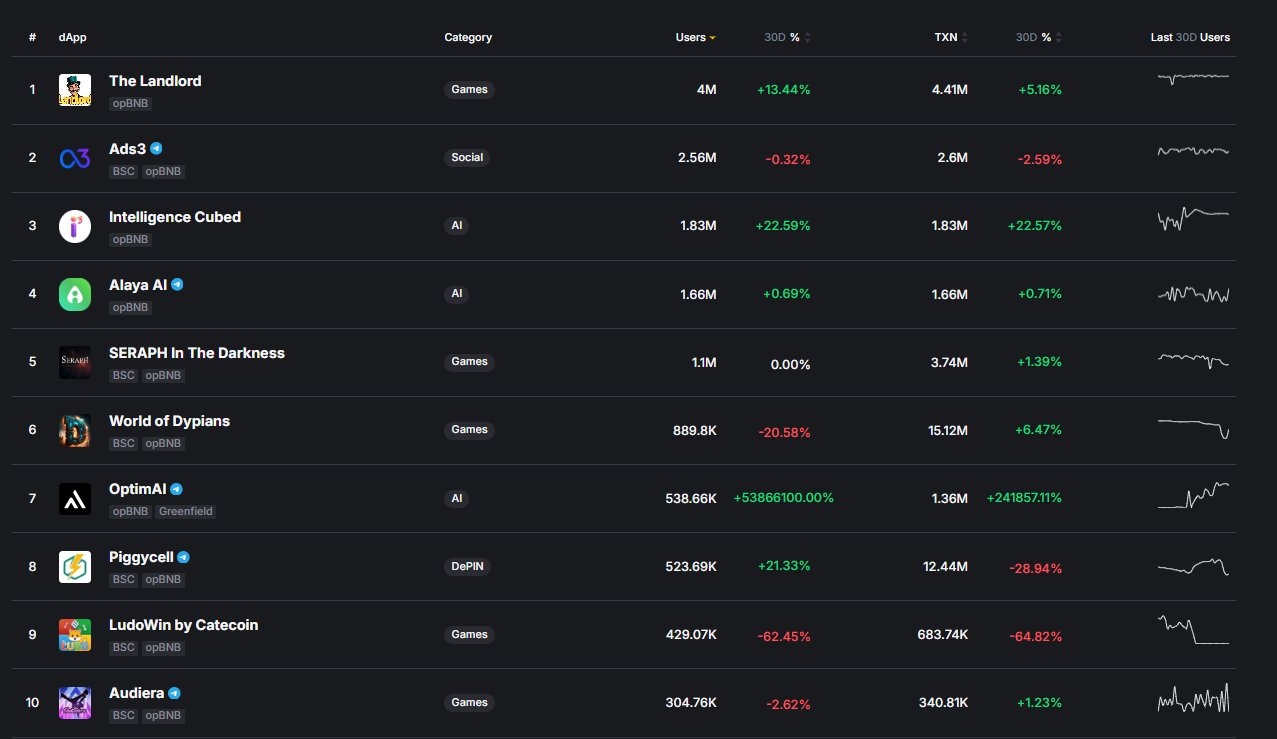Viewport: 1277px width, 739px height.
Task: Click World of Dypians logo icon
Action: pyautogui.click(x=75, y=430)
